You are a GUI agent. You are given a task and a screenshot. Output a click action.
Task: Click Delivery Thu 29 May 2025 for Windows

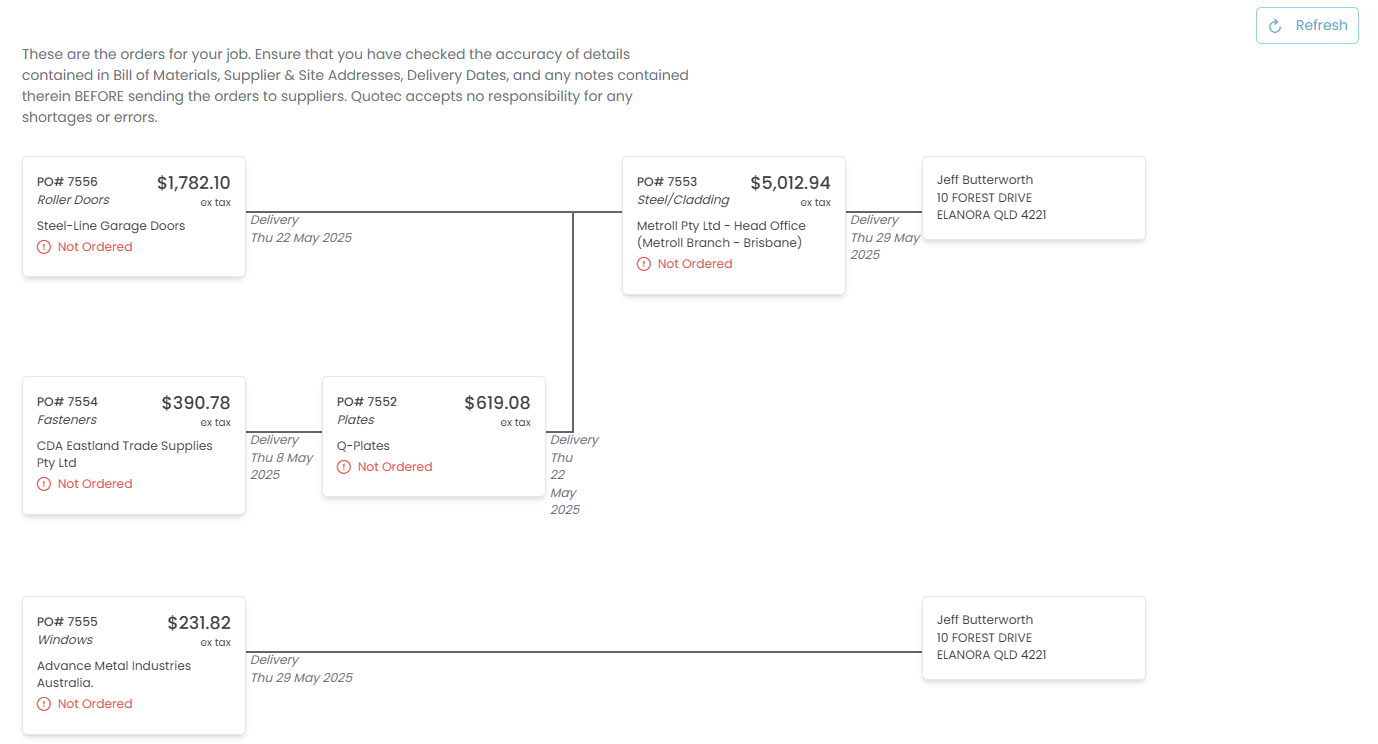point(301,669)
